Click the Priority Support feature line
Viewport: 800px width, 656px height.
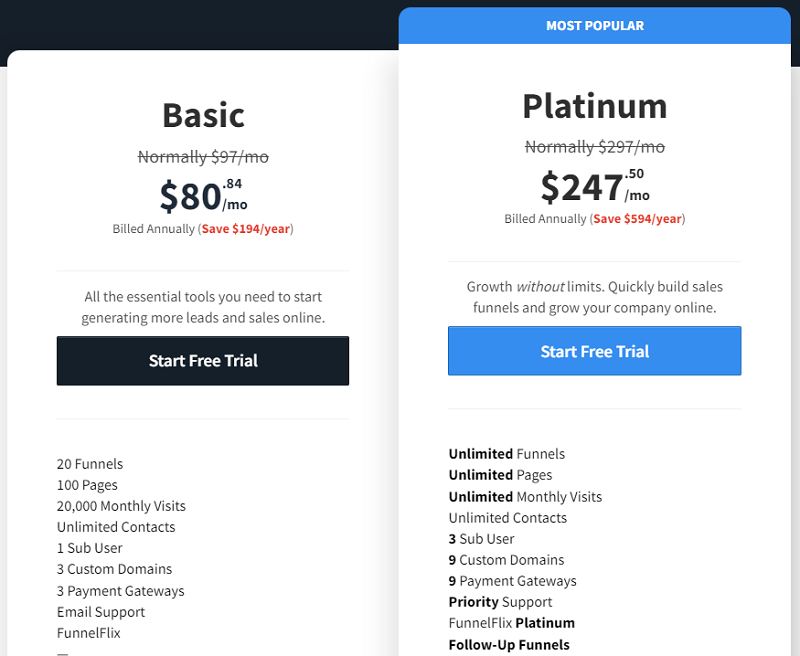click(500, 602)
